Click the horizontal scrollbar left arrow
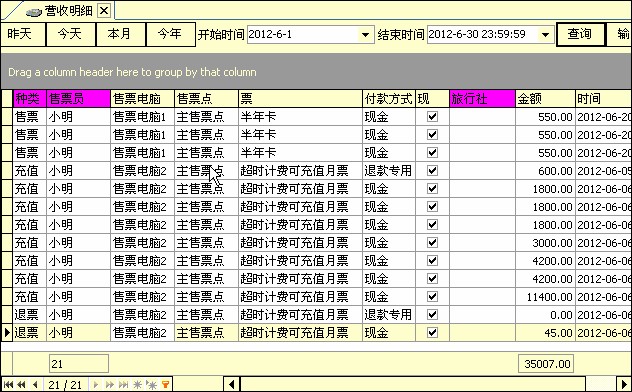 click(x=231, y=384)
